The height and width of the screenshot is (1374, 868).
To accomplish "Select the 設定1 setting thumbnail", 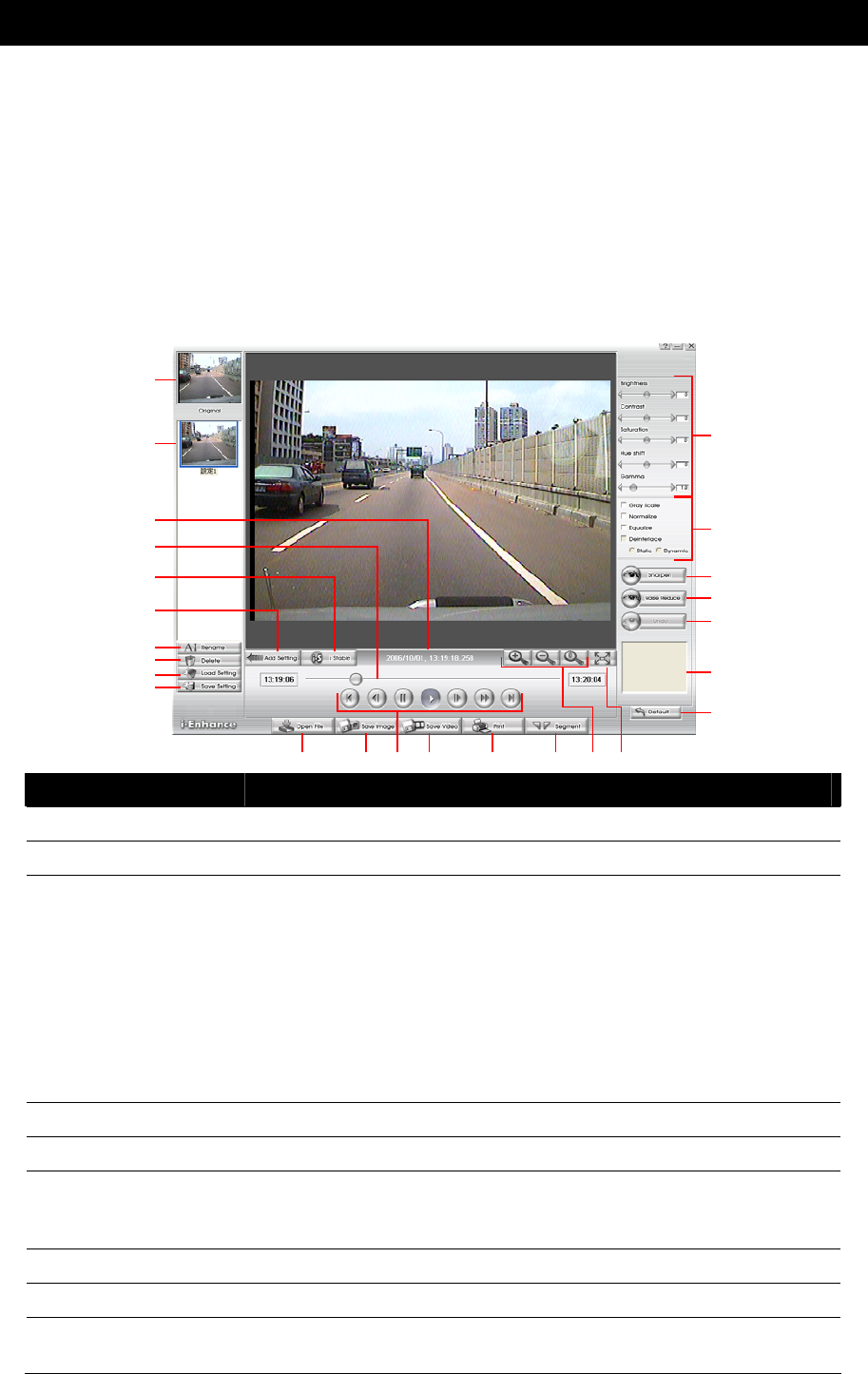I will click(x=209, y=444).
